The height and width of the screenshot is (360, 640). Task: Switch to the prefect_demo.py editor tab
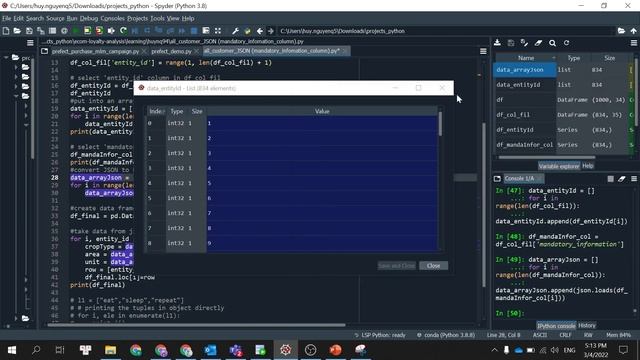(x=171, y=51)
